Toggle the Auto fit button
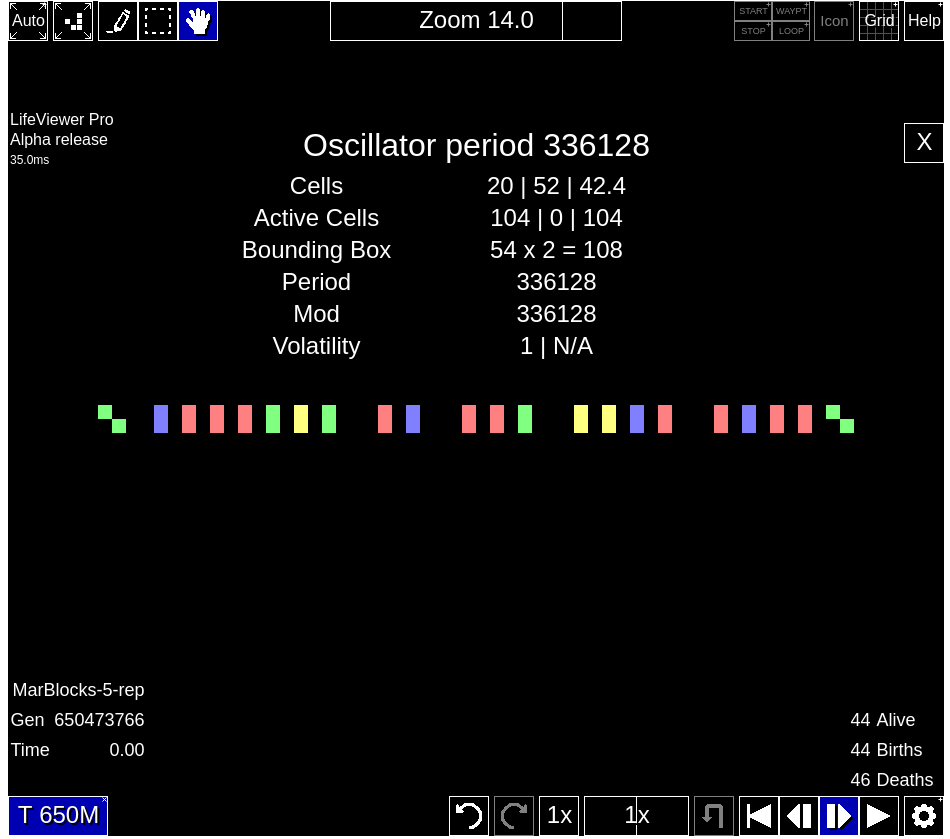 coord(28,21)
